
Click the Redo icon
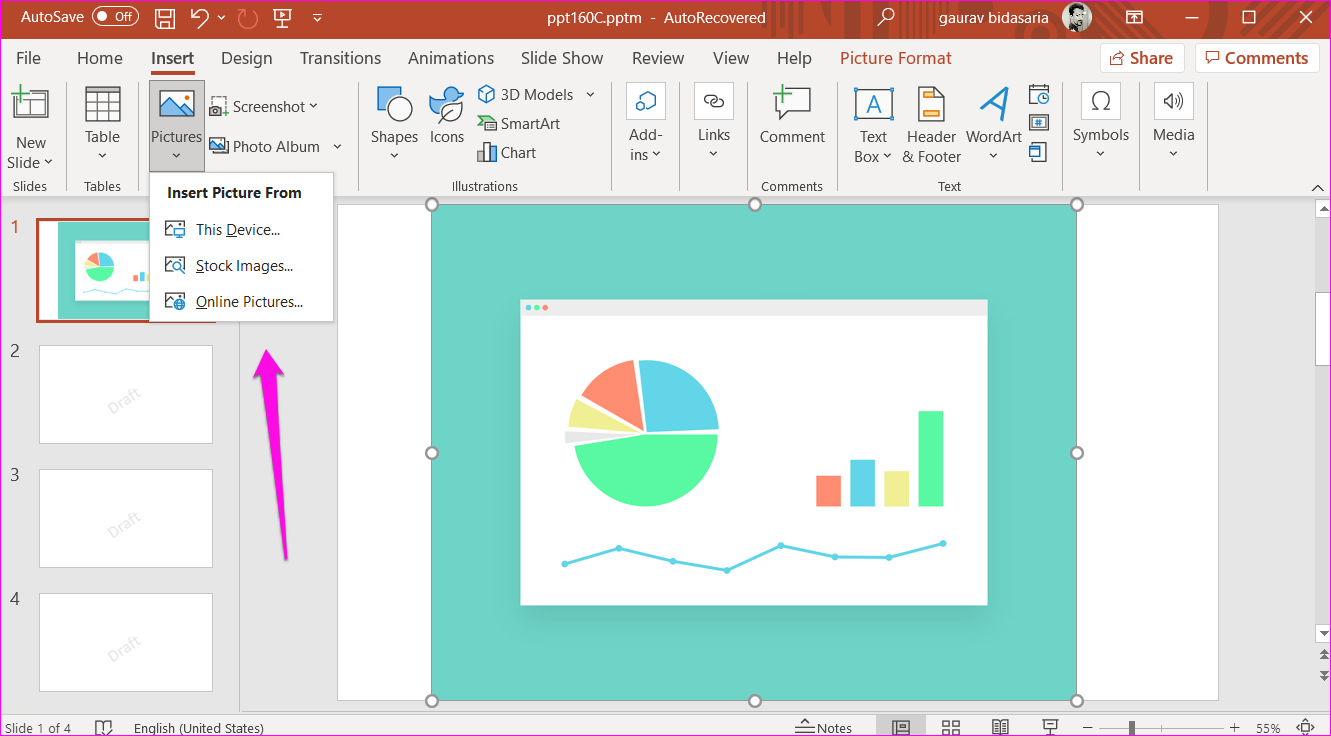tap(248, 17)
